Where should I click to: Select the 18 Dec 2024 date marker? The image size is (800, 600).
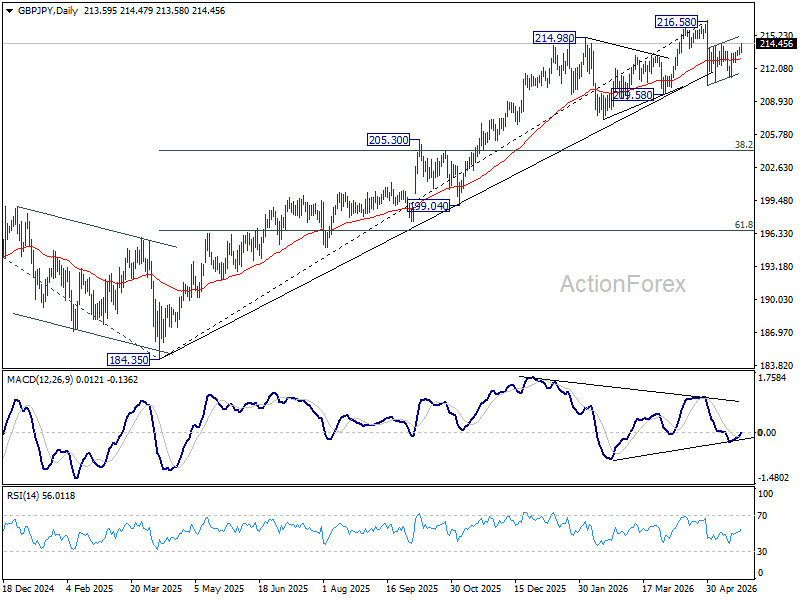click(28, 589)
